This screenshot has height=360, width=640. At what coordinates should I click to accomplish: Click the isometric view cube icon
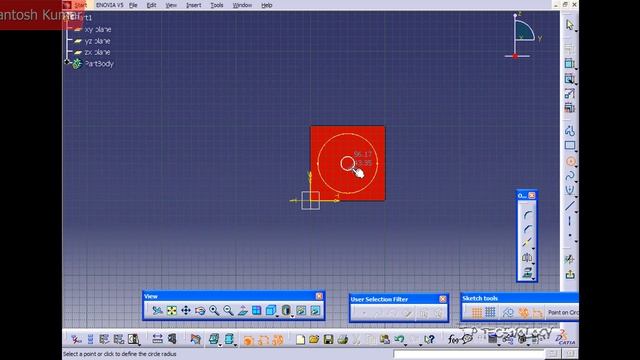tap(270, 311)
